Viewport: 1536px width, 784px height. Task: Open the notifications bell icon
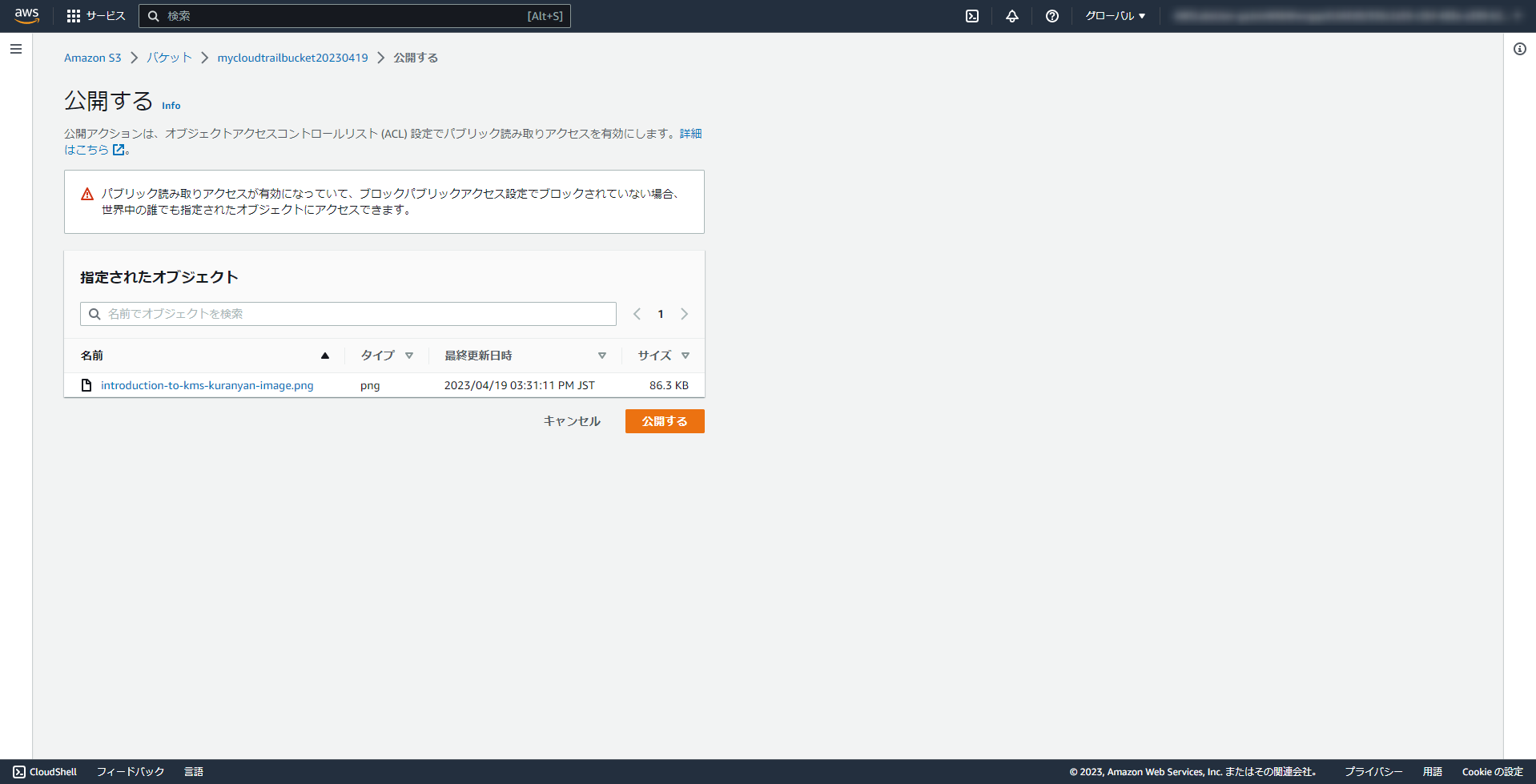[1011, 15]
